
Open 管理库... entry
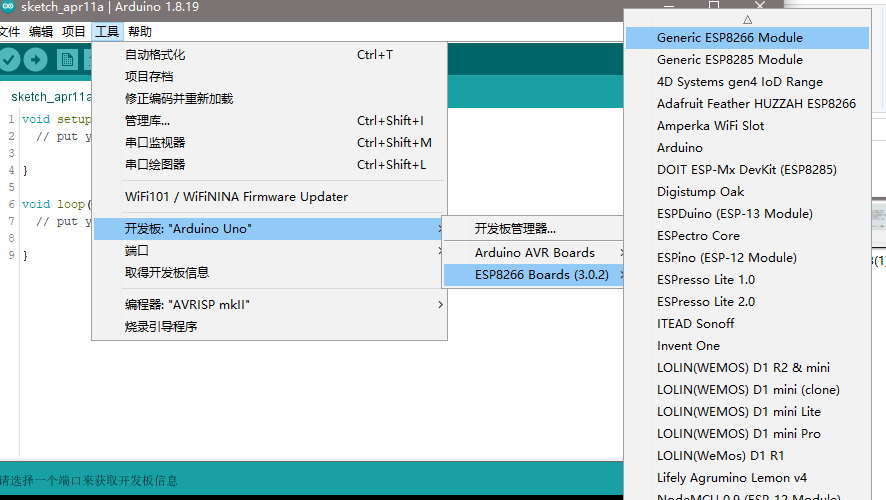point(270,120)
